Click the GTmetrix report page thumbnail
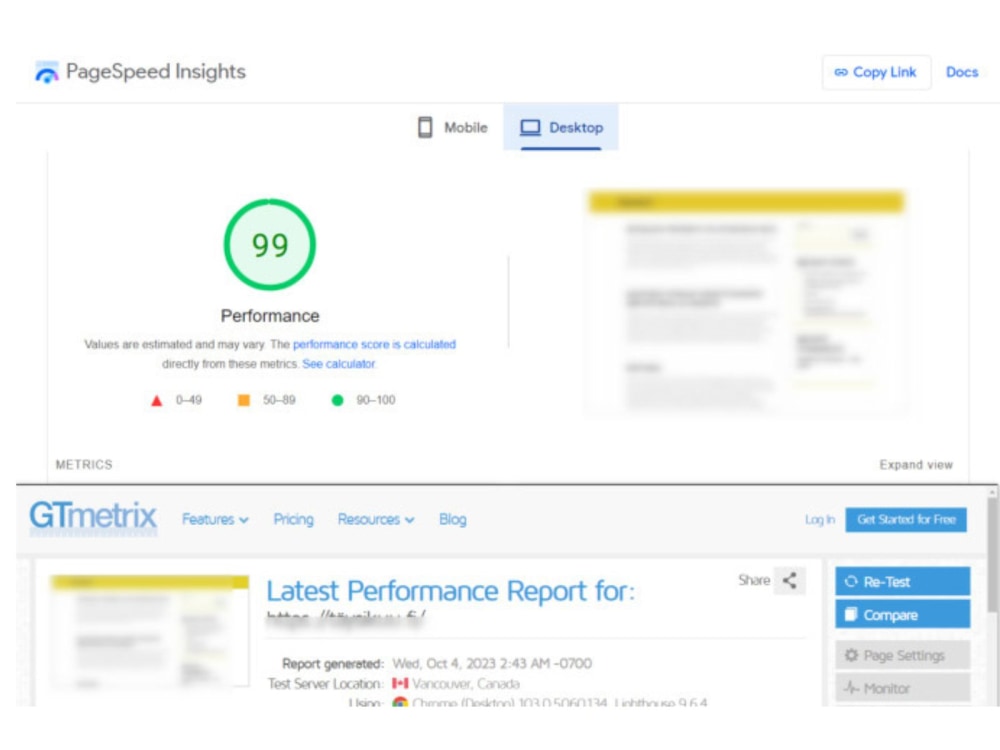Viewport: 1000px width, 750px height. (x=150, y=631)
